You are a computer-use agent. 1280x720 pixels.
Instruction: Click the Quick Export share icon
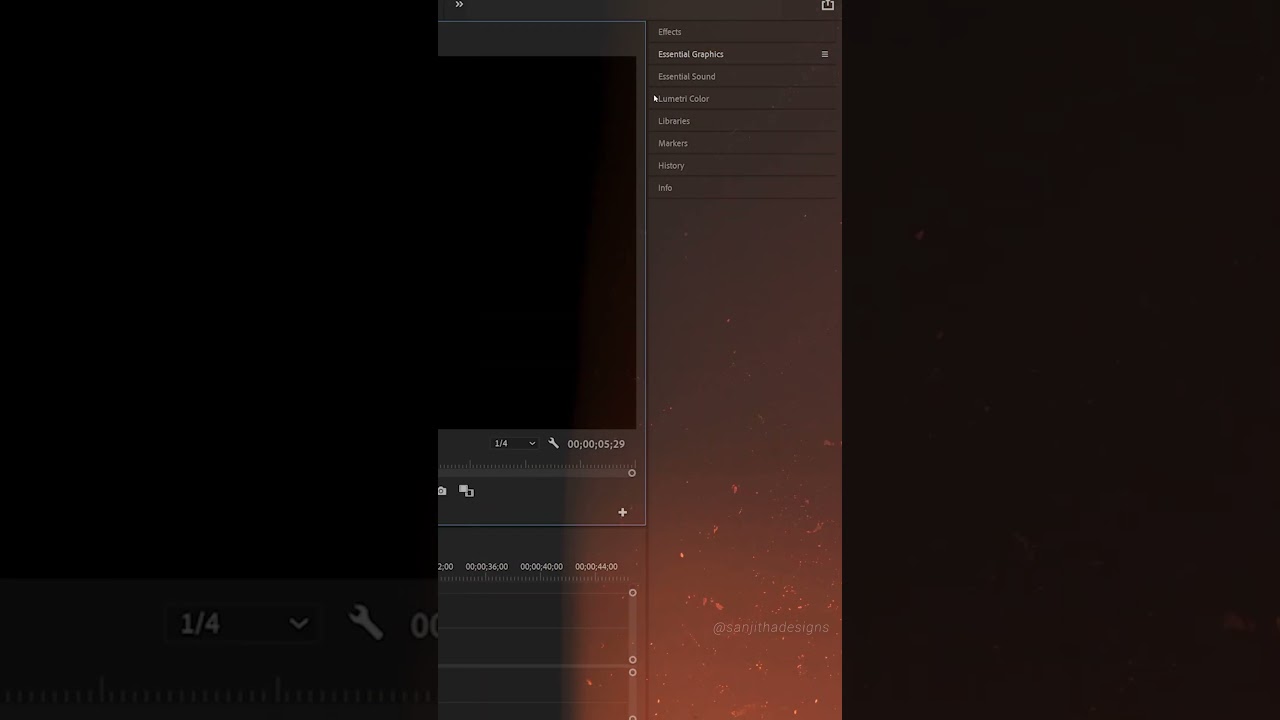tap(828, 5)
